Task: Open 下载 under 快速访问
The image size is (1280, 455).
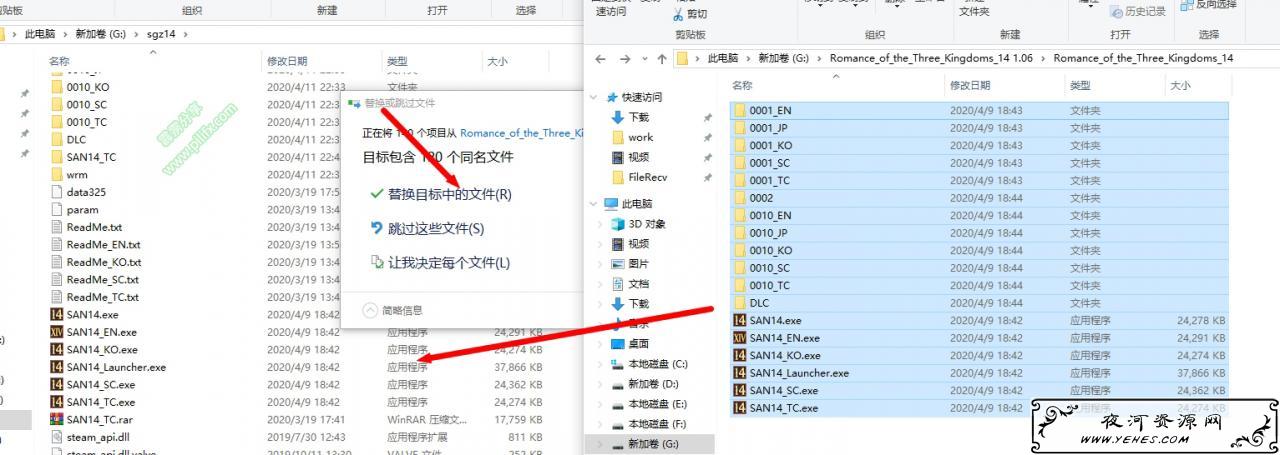Action: coord(638,117)
